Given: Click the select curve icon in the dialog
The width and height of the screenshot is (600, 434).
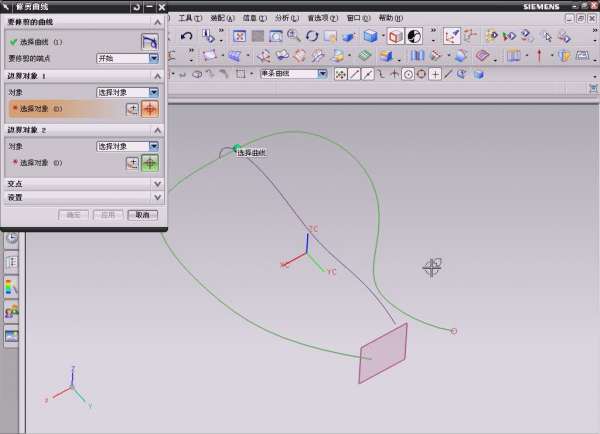Looking at the screenshot, I should click(x=149, y=42).
